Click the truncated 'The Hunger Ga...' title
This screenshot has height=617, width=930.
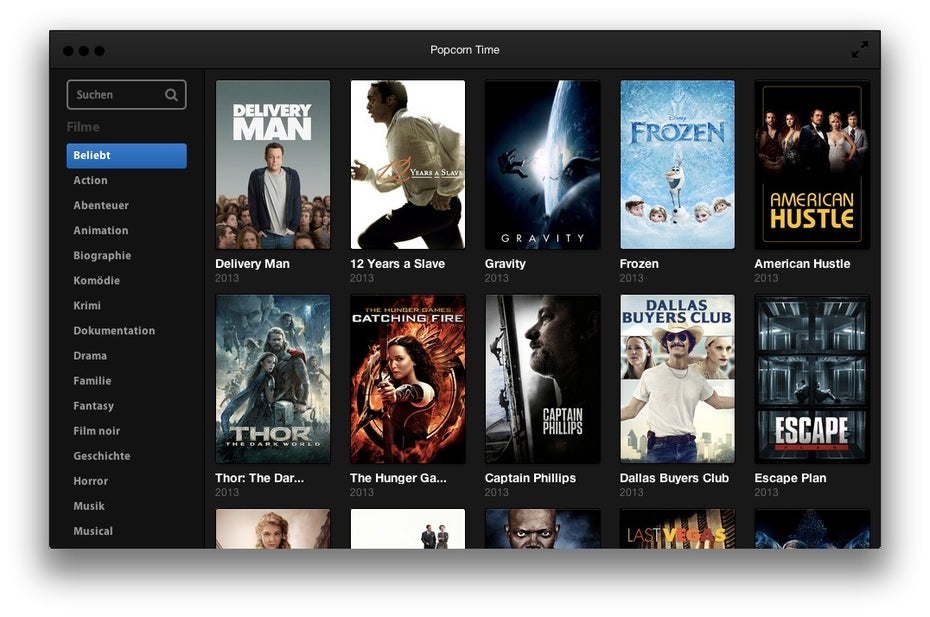pos(399,478)
